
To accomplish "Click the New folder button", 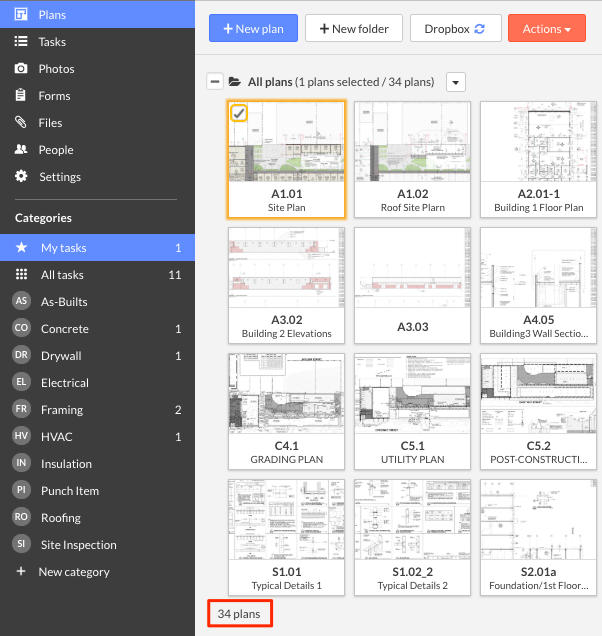I will click(353, 29).
